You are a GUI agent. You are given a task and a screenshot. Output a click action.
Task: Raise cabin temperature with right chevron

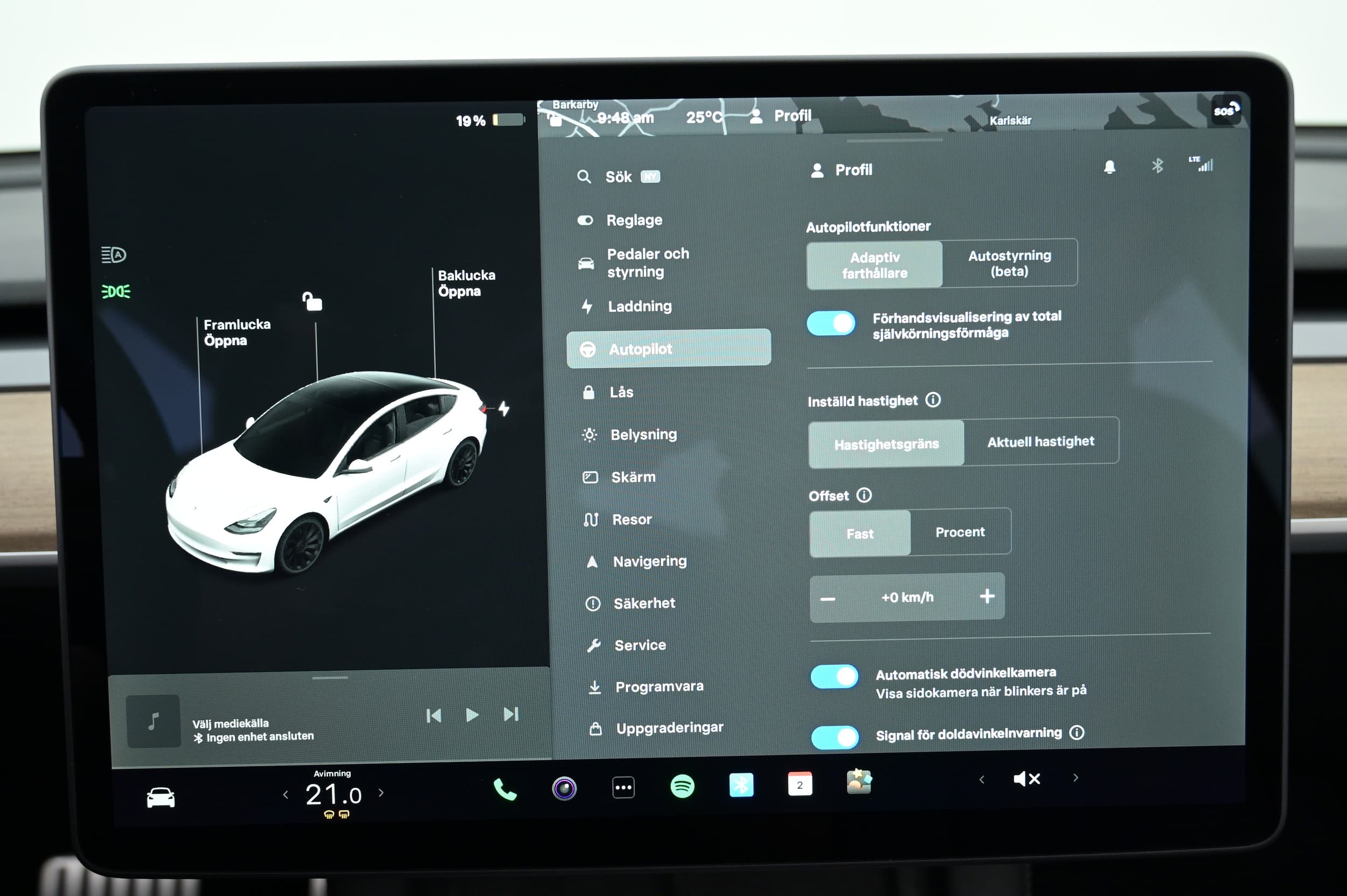[381, 793]
